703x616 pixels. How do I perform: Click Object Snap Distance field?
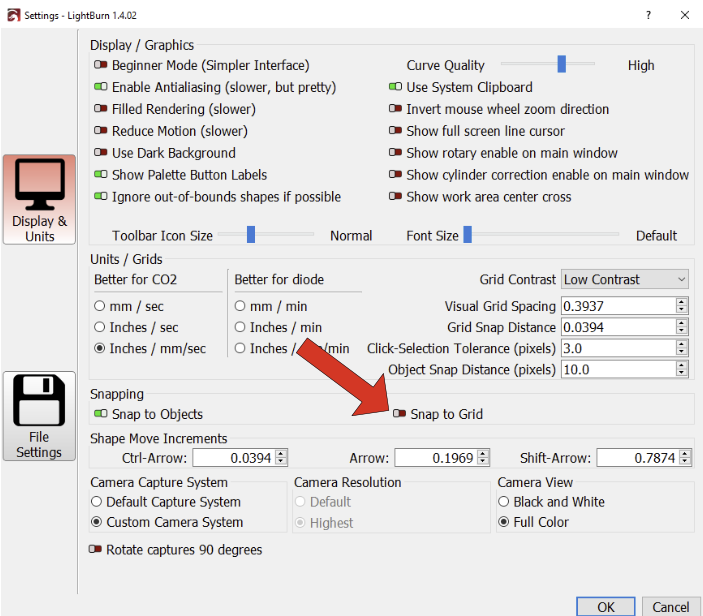[x=618, y=369]
